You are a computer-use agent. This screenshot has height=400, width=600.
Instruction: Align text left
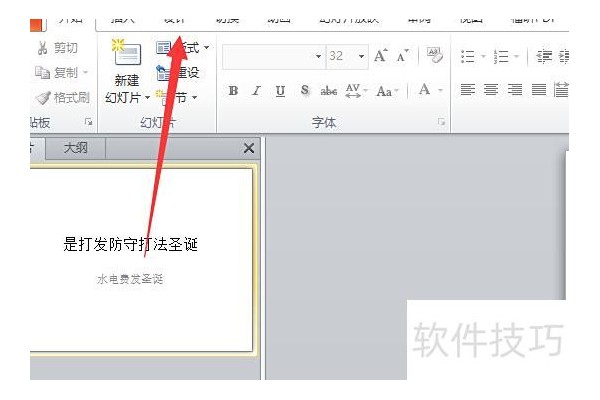point(468,90)
